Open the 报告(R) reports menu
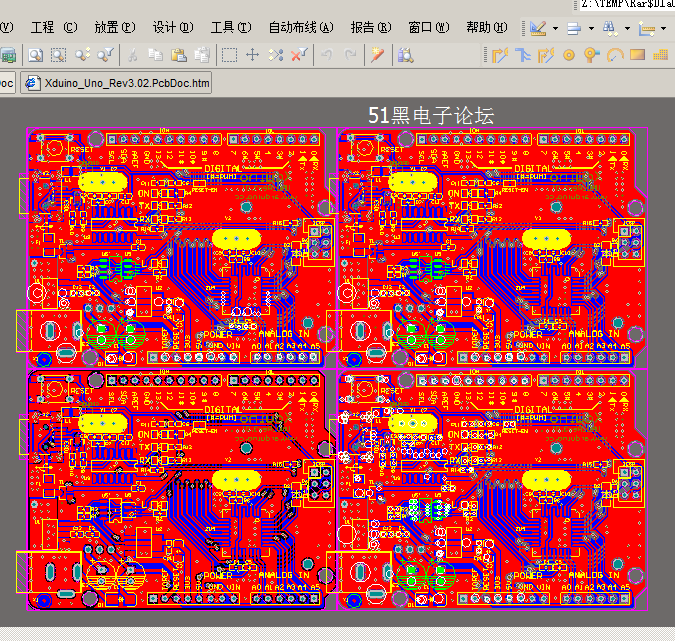Screen dimensions: 675x641 pos(371,28)
